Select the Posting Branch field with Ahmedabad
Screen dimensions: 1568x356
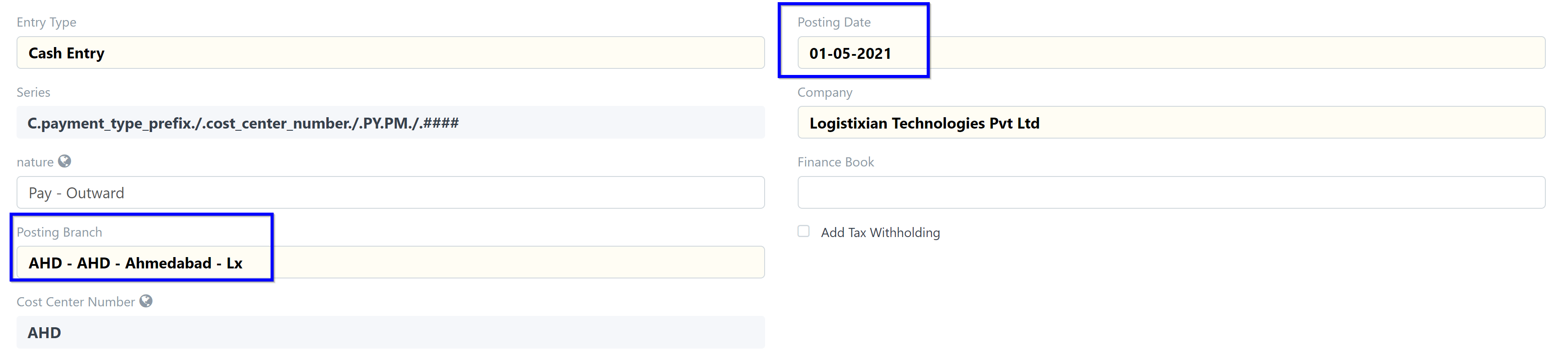(x=389, y=263)
